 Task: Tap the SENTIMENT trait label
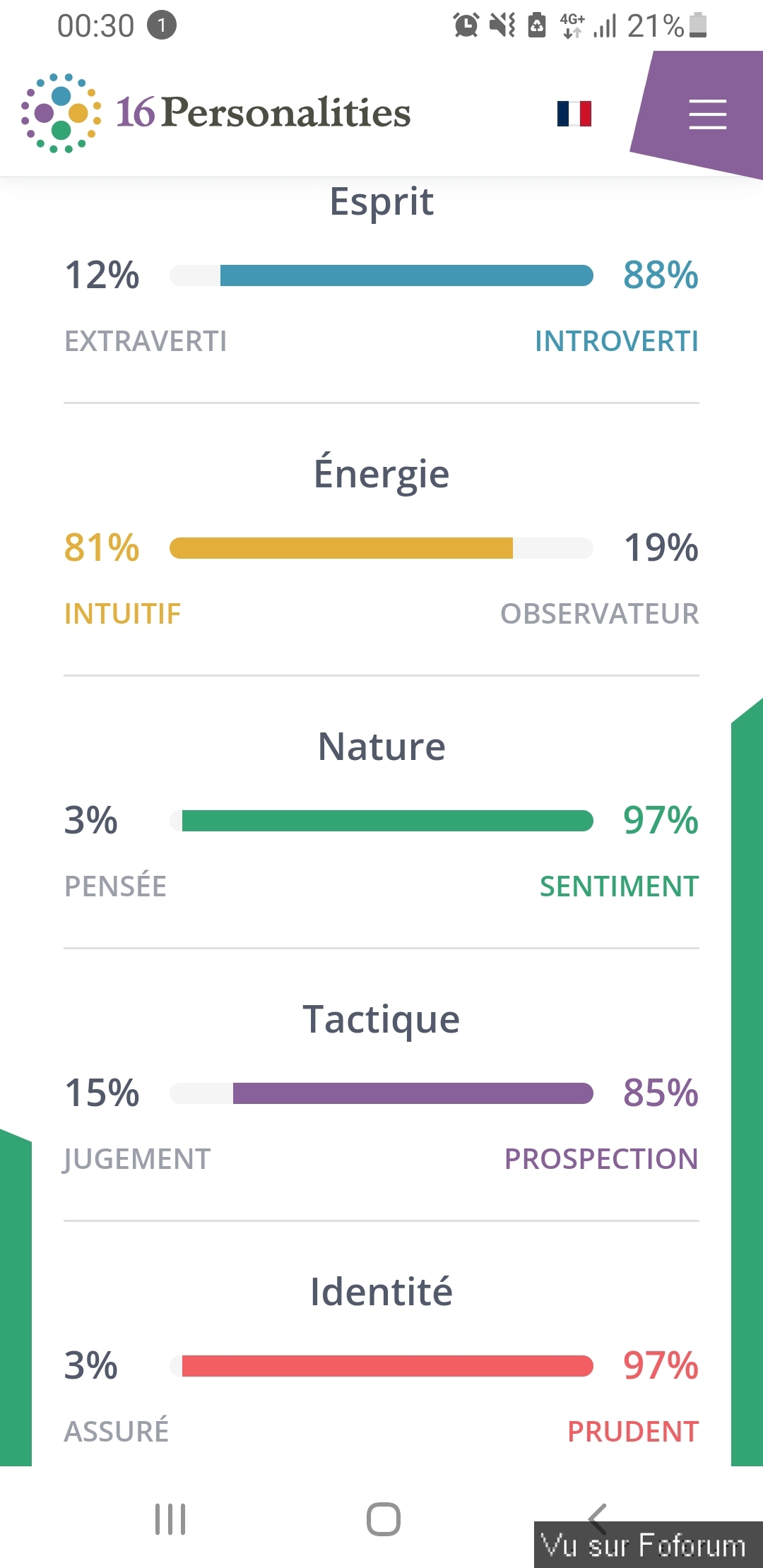(x=619, y=886)
